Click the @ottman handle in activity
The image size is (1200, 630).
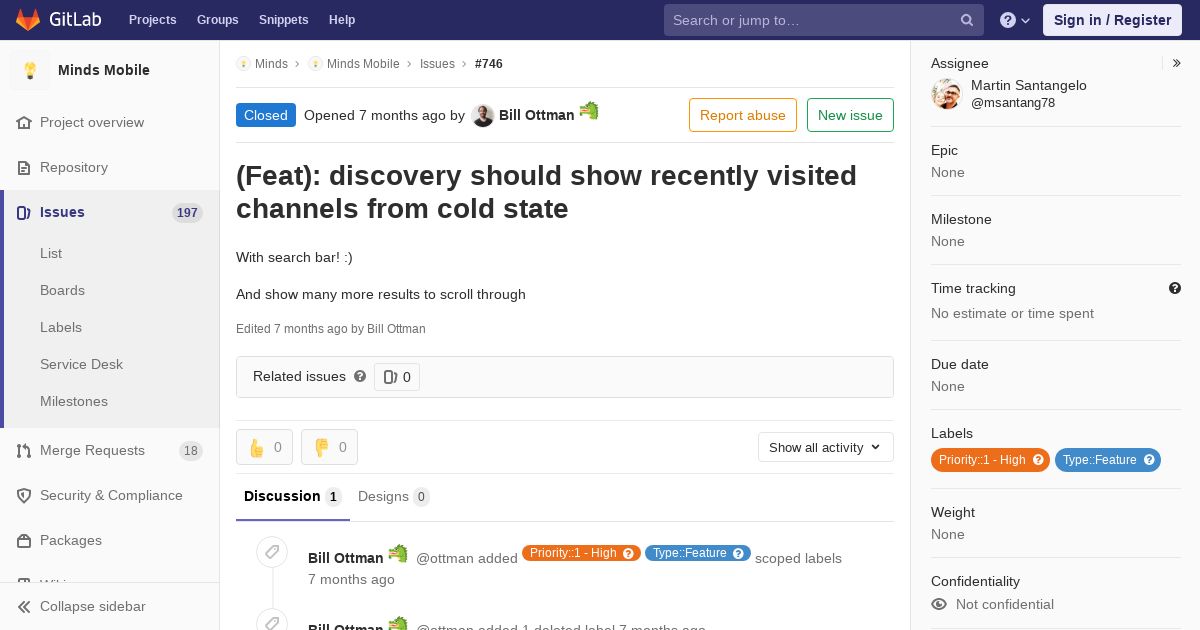tap(444, 558)
